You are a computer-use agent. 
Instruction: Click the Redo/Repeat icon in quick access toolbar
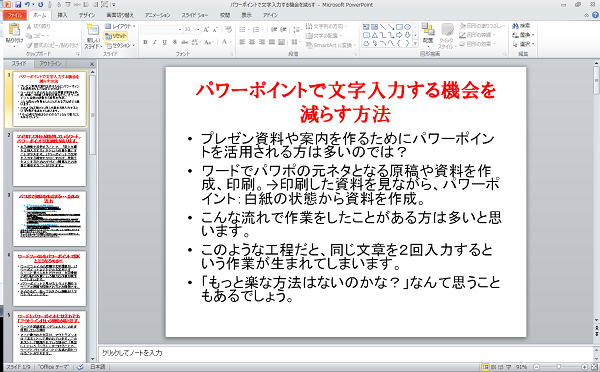41,5
